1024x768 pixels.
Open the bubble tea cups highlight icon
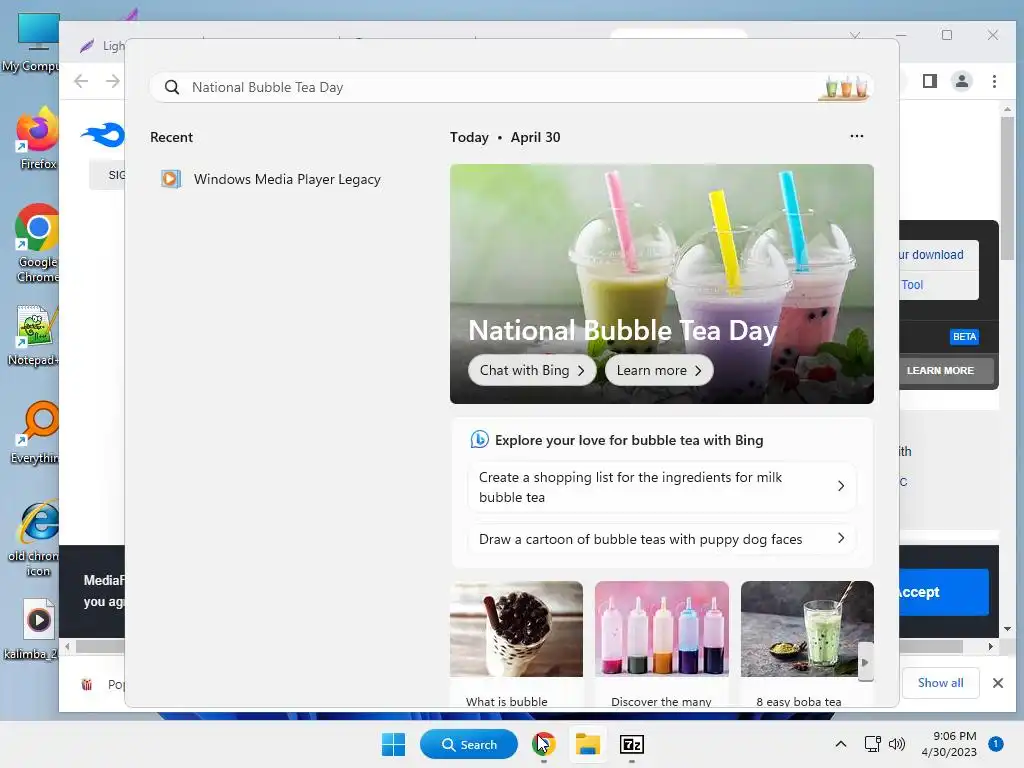844,88
